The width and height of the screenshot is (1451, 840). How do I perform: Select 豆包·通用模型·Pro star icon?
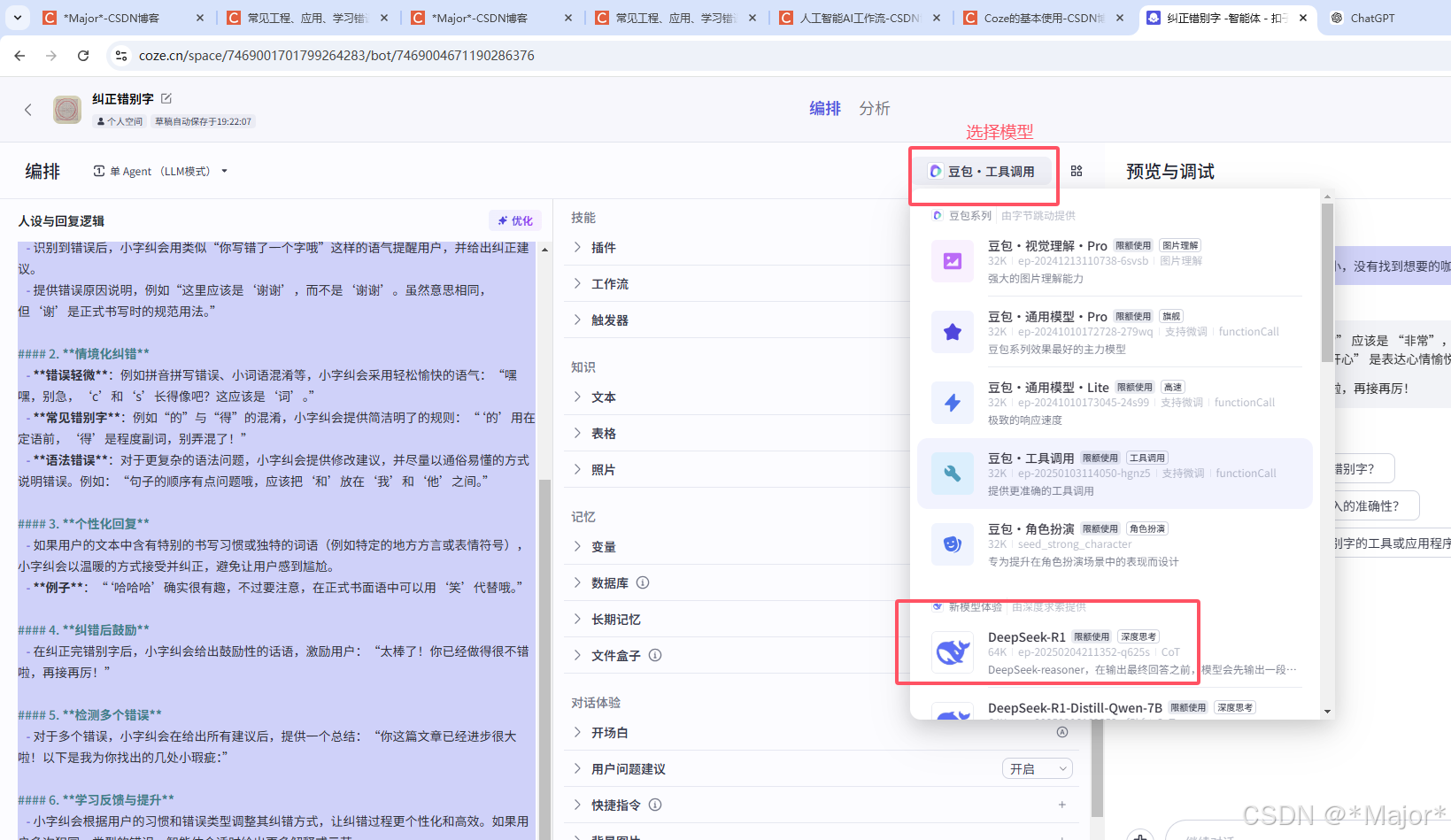click(x=953, y=332)
